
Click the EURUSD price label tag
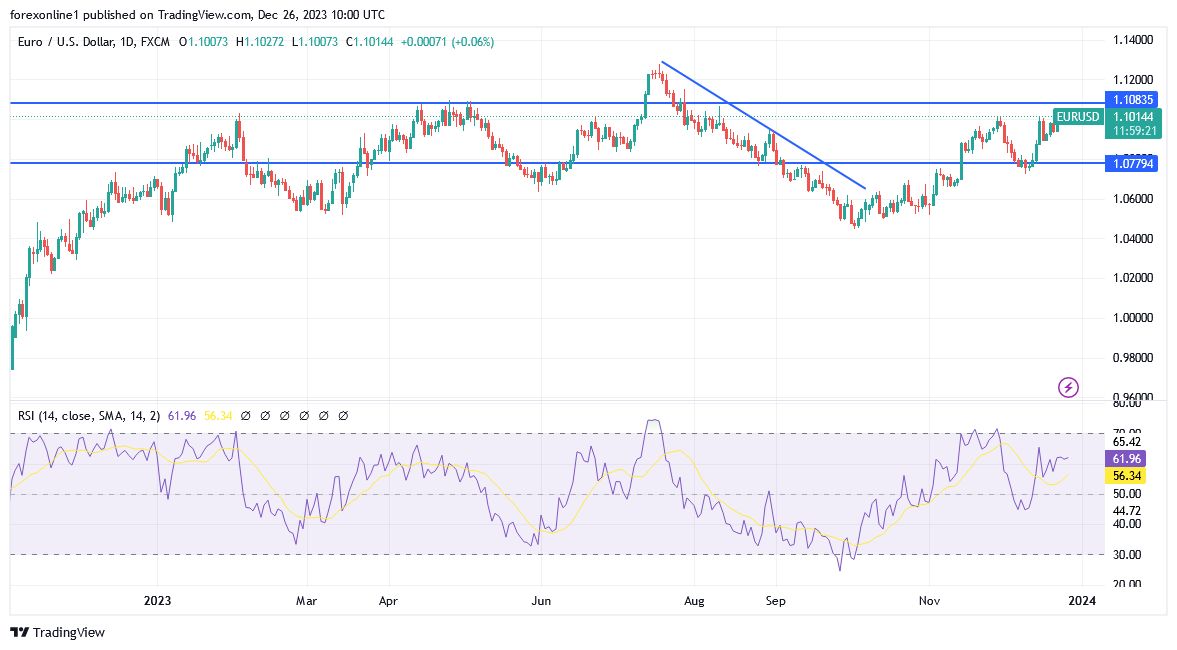1077,117
